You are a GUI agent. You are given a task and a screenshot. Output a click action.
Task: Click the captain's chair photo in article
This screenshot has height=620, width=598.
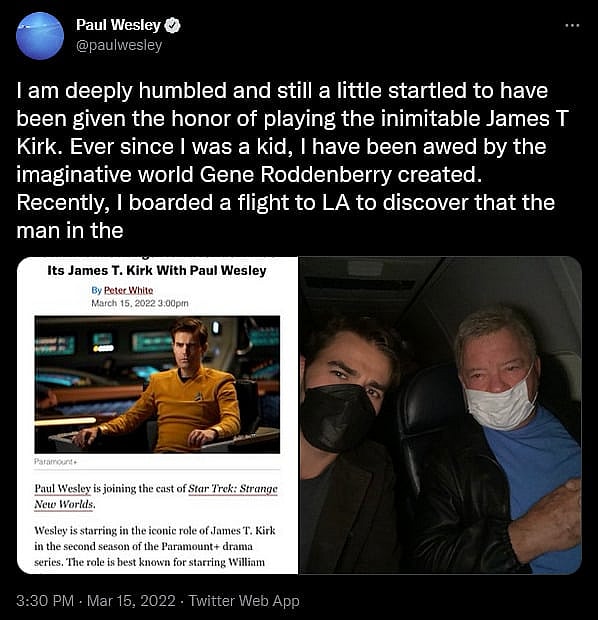click(157, 384)
